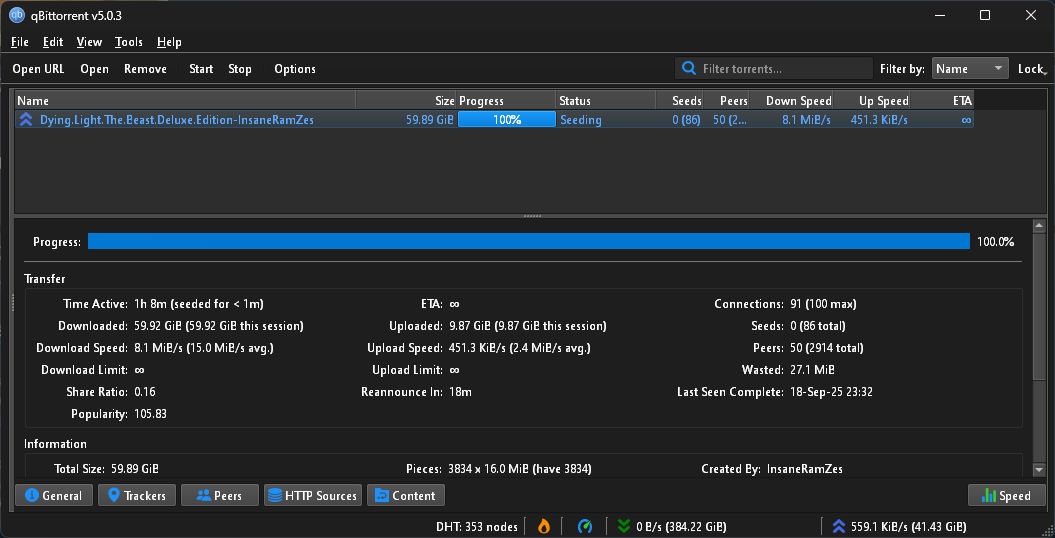Screen dimensions: 1055x538
Task: Click green download arrows icon in status bar
Action: (624, 527)
